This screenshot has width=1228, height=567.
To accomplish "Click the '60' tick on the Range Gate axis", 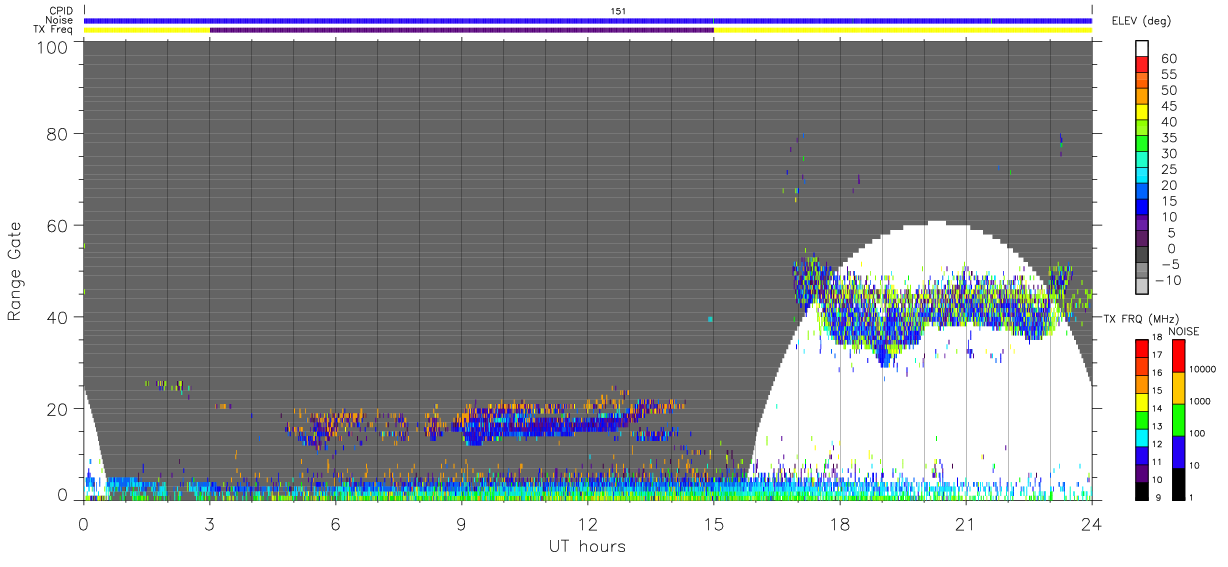I will [57, 225].
